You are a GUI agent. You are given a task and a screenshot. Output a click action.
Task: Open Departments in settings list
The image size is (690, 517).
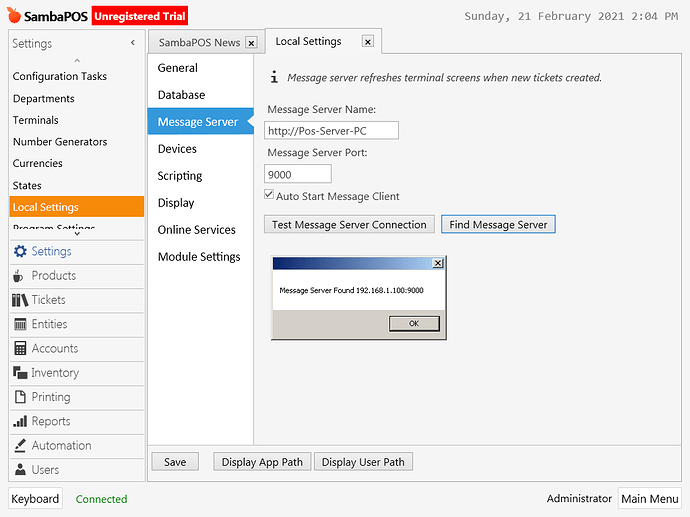[x=77, y=99]
